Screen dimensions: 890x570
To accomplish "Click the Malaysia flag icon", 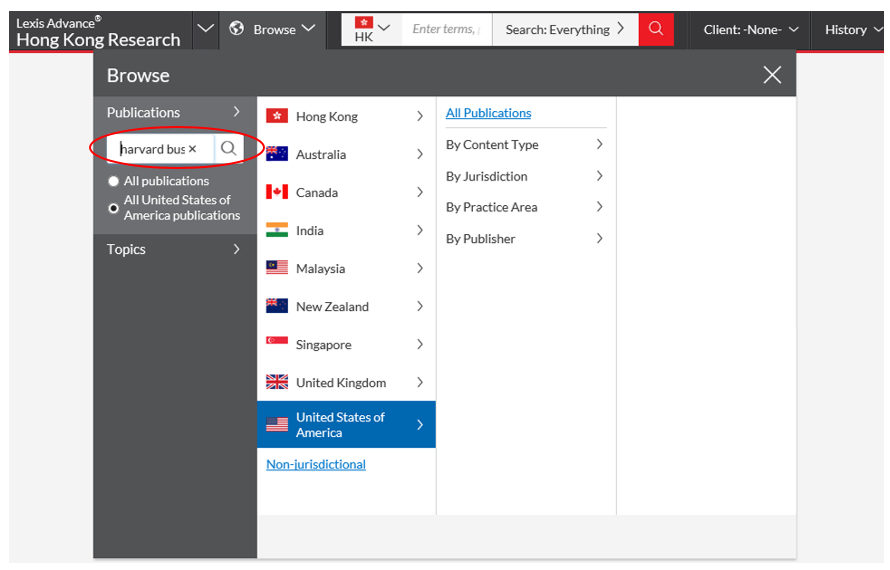I will (x=277, y=268).
